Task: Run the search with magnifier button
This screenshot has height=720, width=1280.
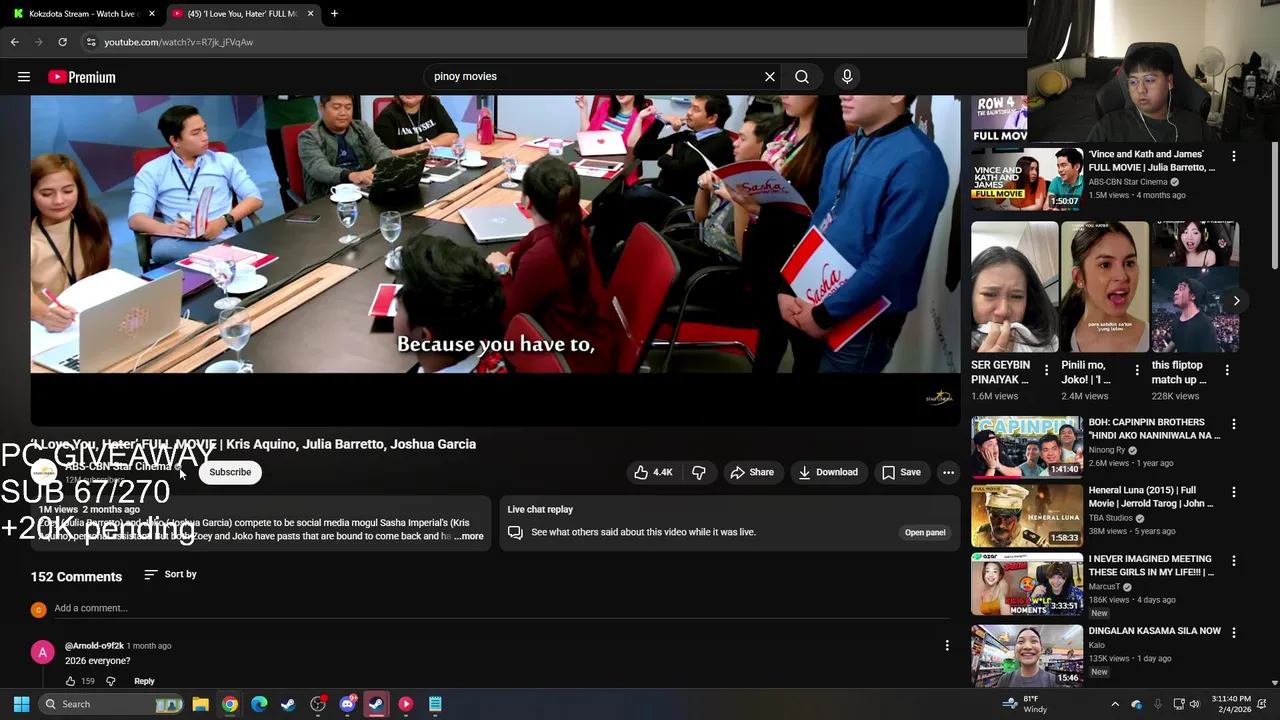Action: click(802, 77)
